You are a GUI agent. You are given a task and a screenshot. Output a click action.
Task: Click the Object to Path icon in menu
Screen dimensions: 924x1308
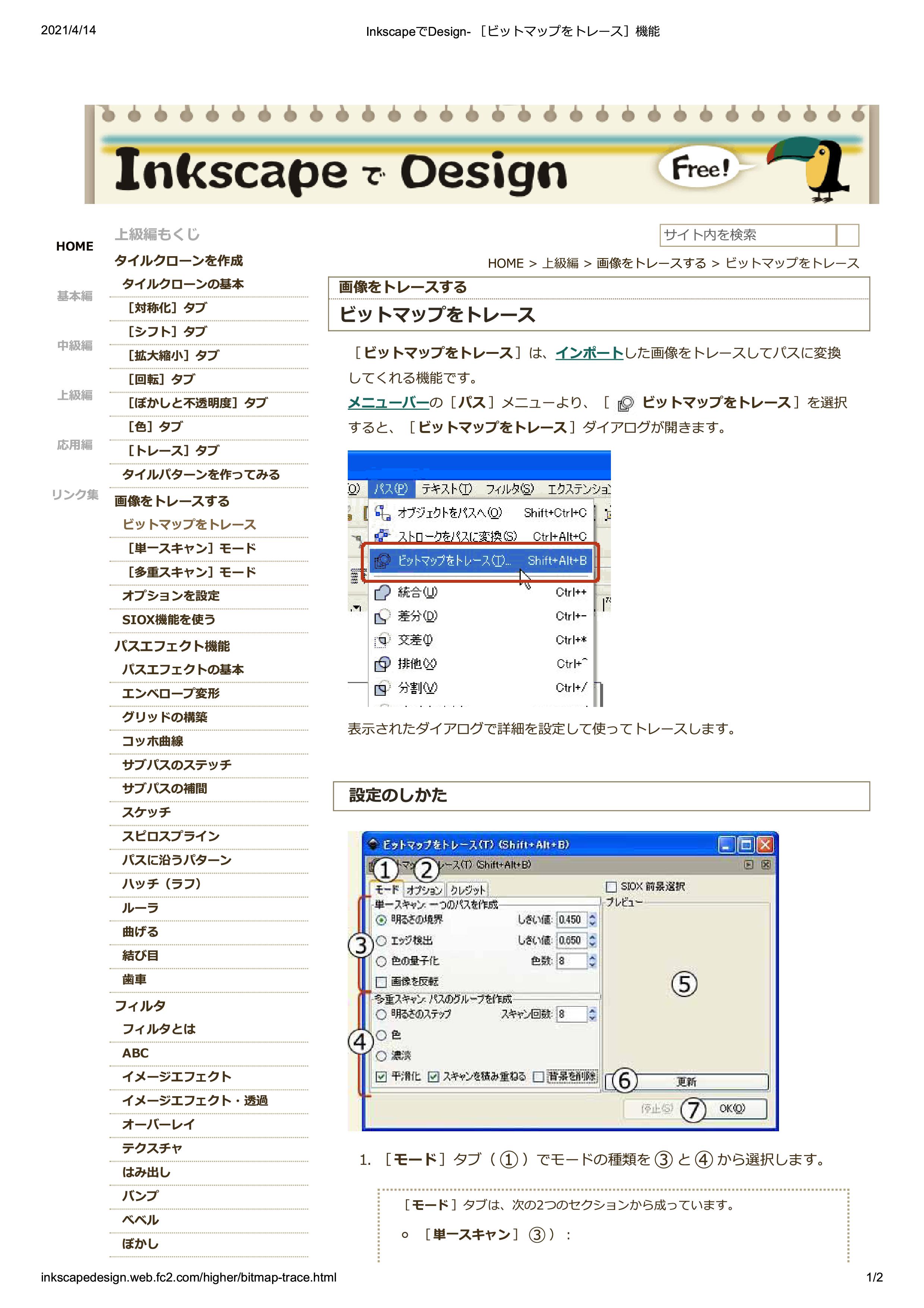pyautogui.click(x=382, y=513)
